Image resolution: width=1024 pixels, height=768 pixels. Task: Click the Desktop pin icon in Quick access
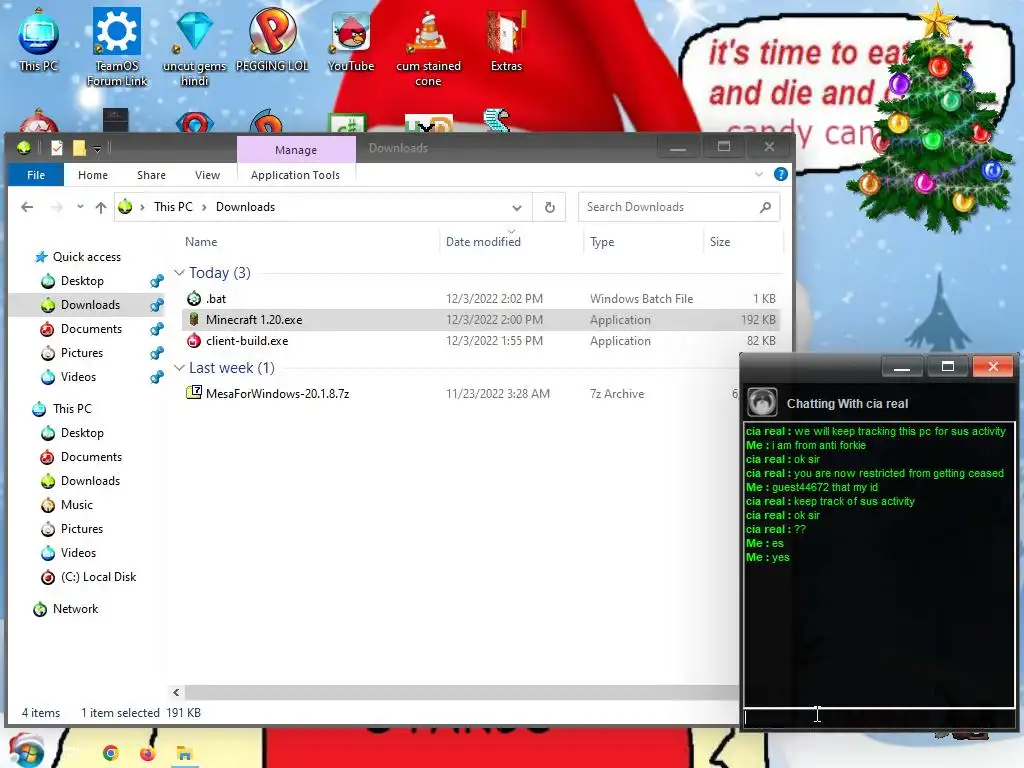[157, 281]
